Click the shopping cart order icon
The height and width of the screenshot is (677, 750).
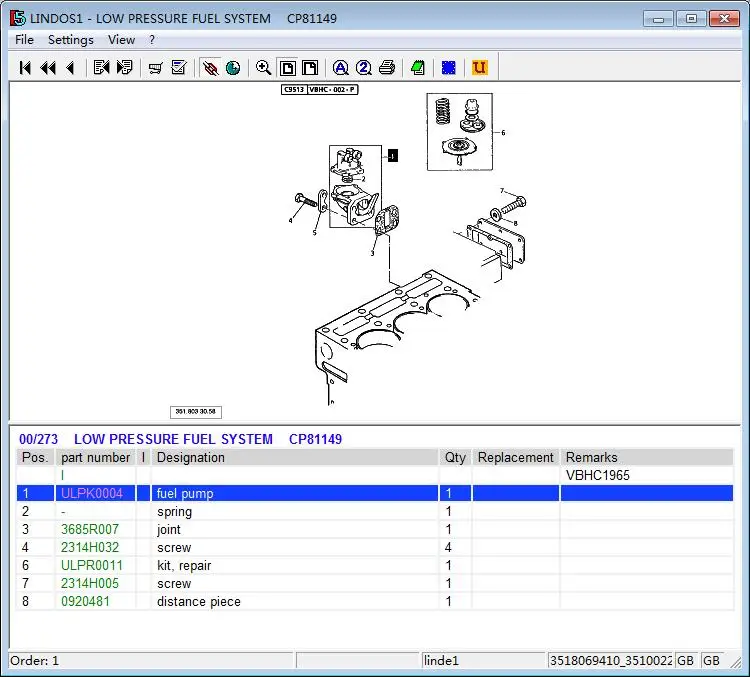coord(155,68)
